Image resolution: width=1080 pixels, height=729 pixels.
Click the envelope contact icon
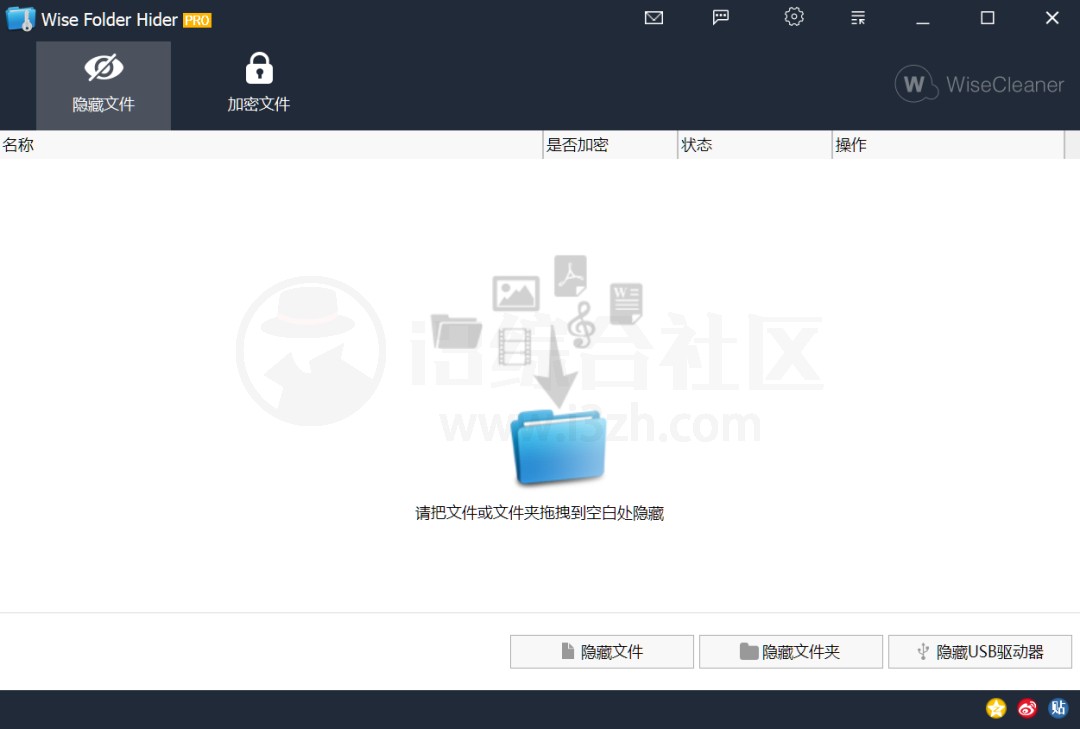click(x=653, y=17)
